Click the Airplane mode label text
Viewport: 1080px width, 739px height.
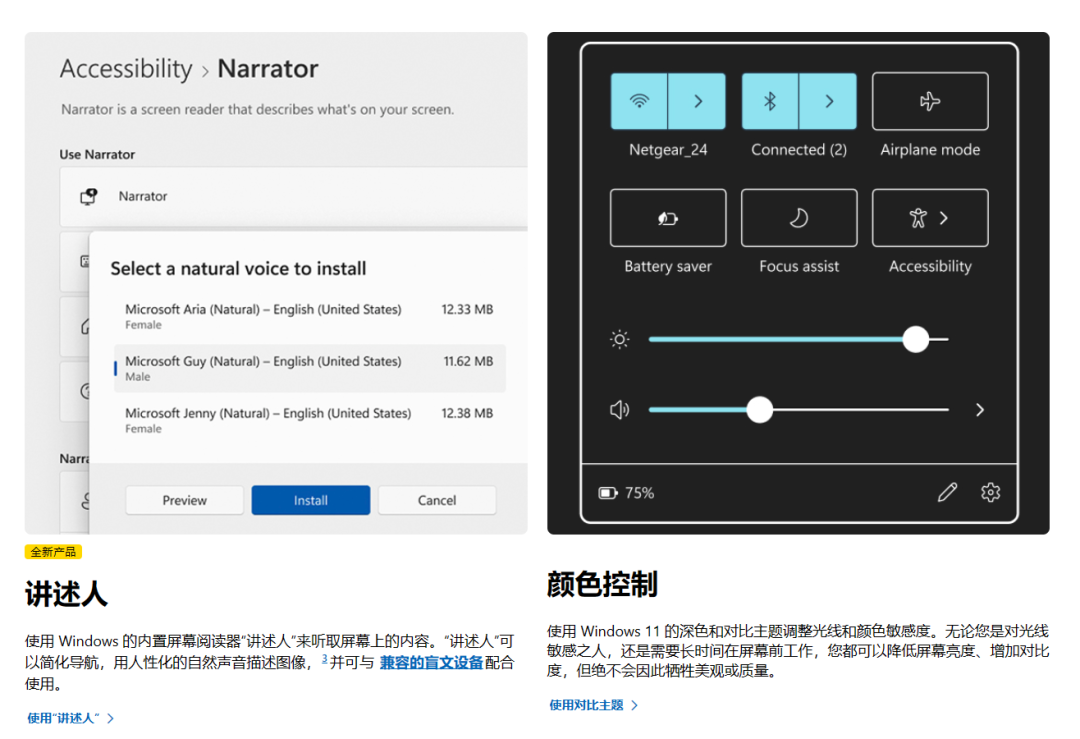pos(930,149)
